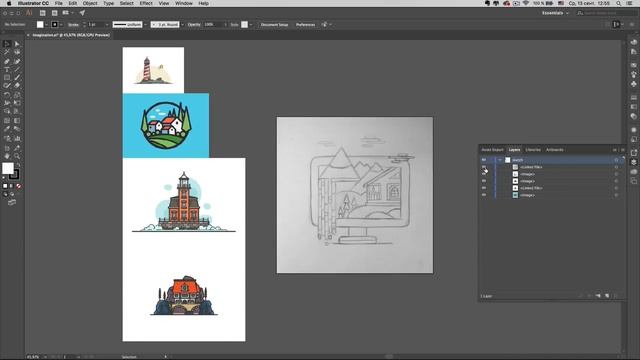640x360 pixels.
Task: Open the Fill color dropdown in the Control bar
Action: tap(46, 24)
